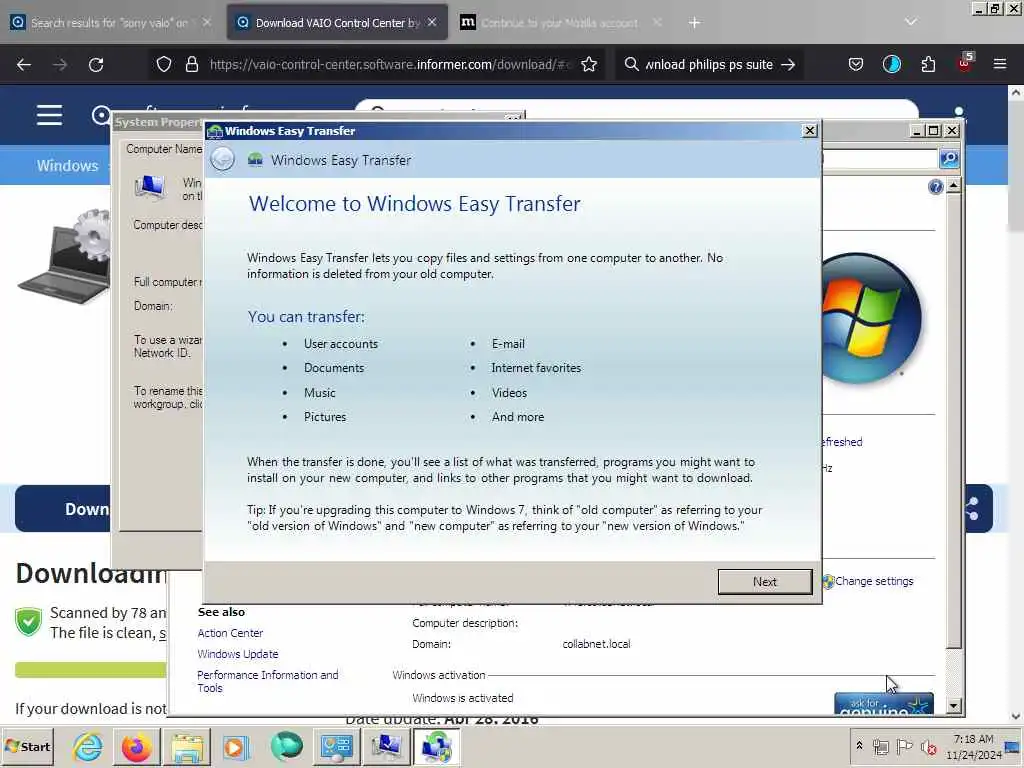Close the Mozilla account tab
The image size is (1024, 768).
657,22
